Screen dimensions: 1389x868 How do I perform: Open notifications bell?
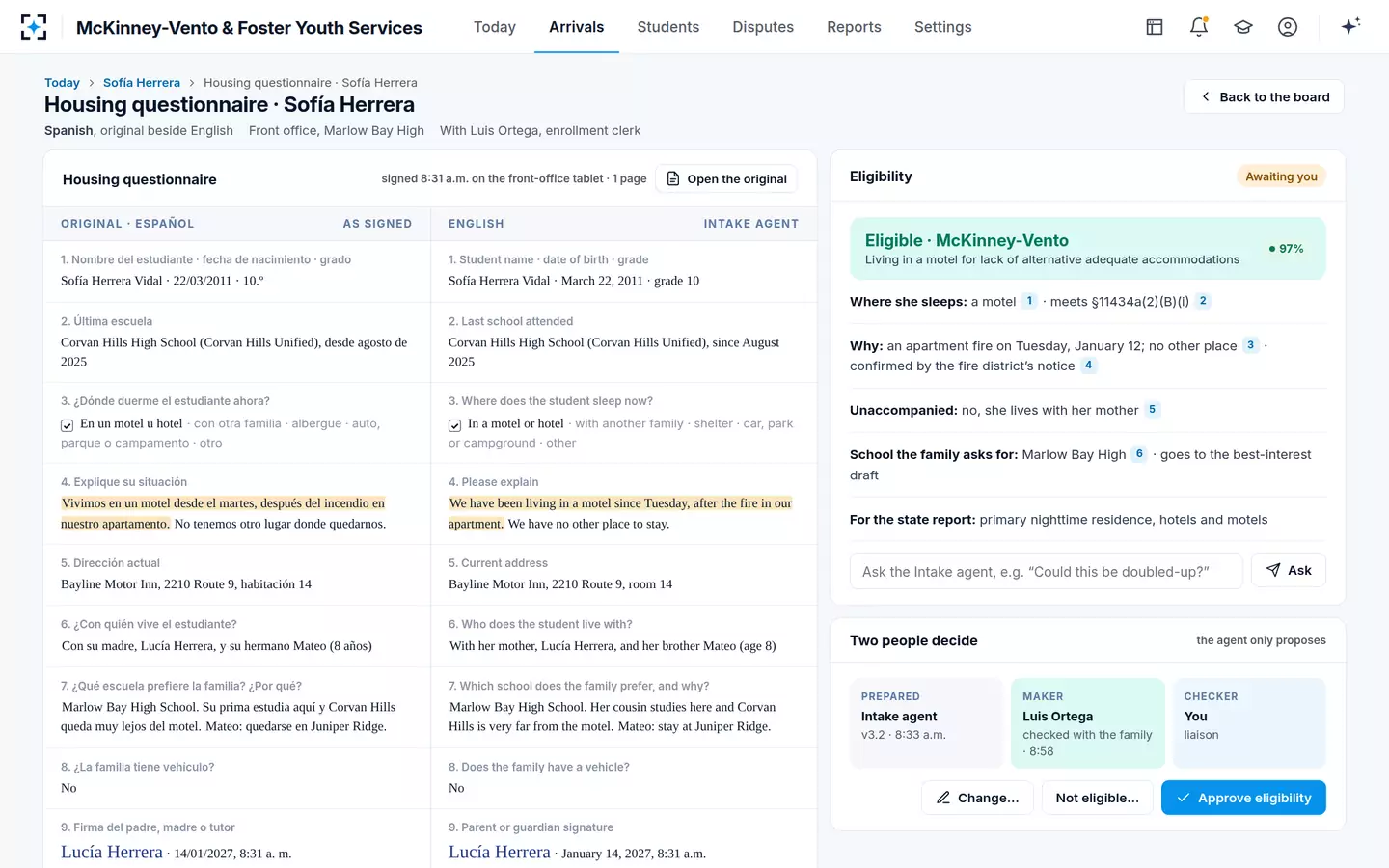[1199, 27]
